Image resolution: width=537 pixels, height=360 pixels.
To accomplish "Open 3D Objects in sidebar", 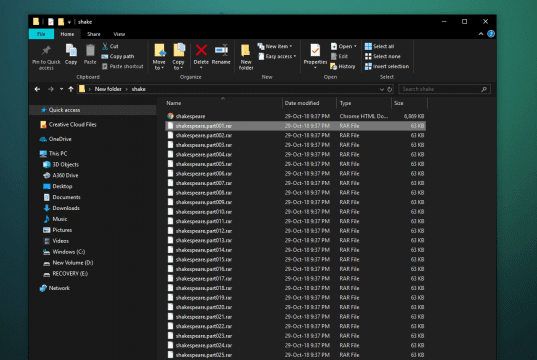I will [61, 164].
